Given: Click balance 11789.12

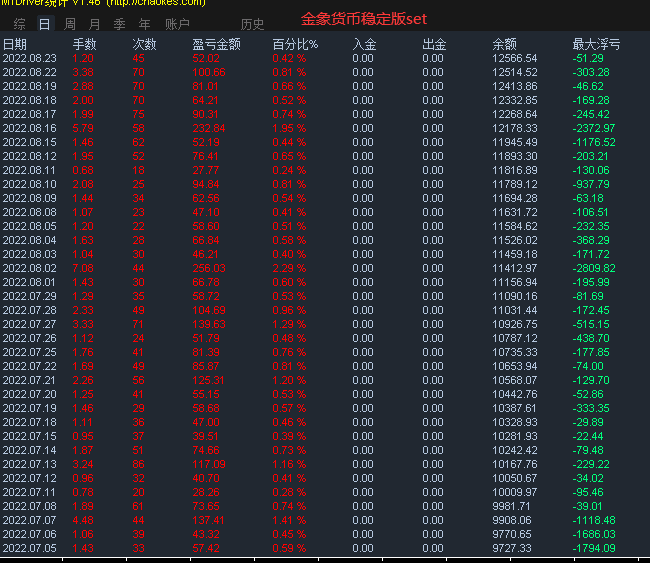Looking at the screenshot, I should click(x=514, y=184).
